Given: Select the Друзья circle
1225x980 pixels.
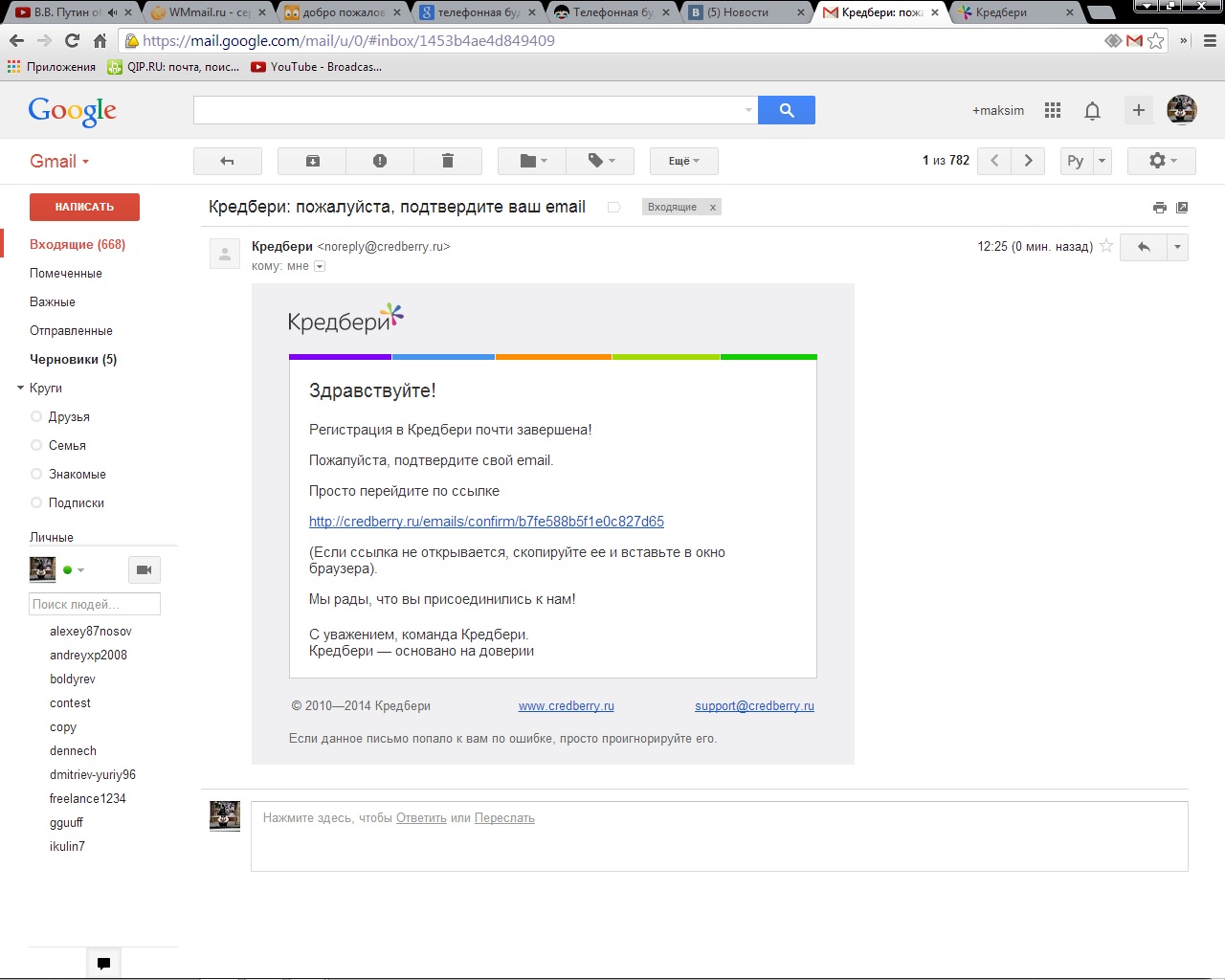Looking at the screenshot, I should tap(69, 416).
